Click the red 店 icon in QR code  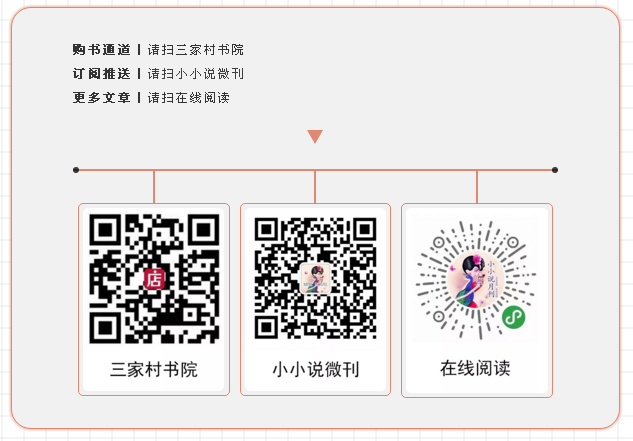click(155, 279)
